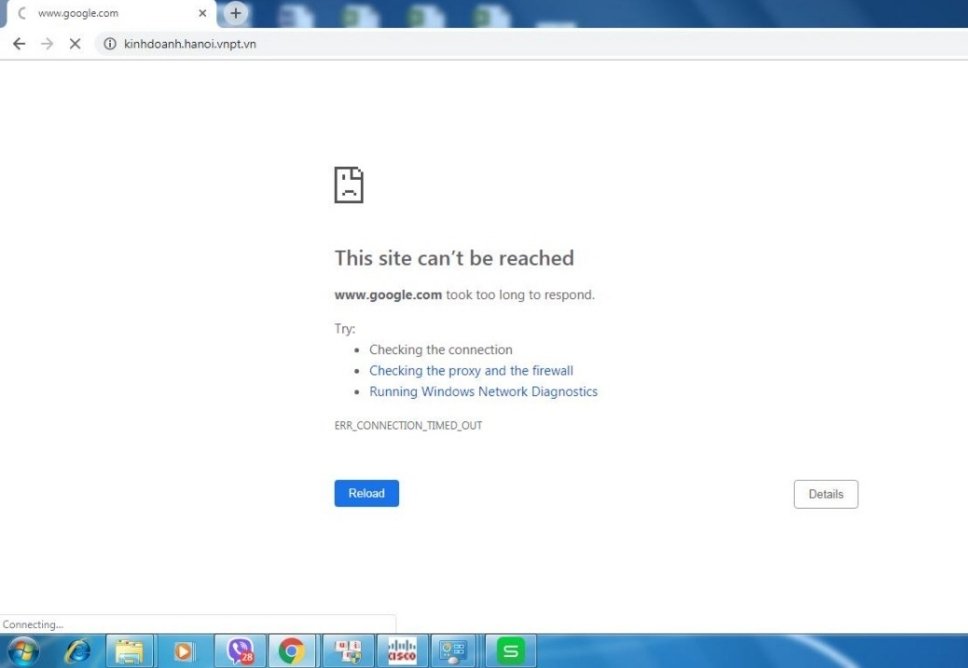The image size is (968, 668).
Task: Open Windows Explorer folder in taskbar
Action: click(x=129, y=651)
